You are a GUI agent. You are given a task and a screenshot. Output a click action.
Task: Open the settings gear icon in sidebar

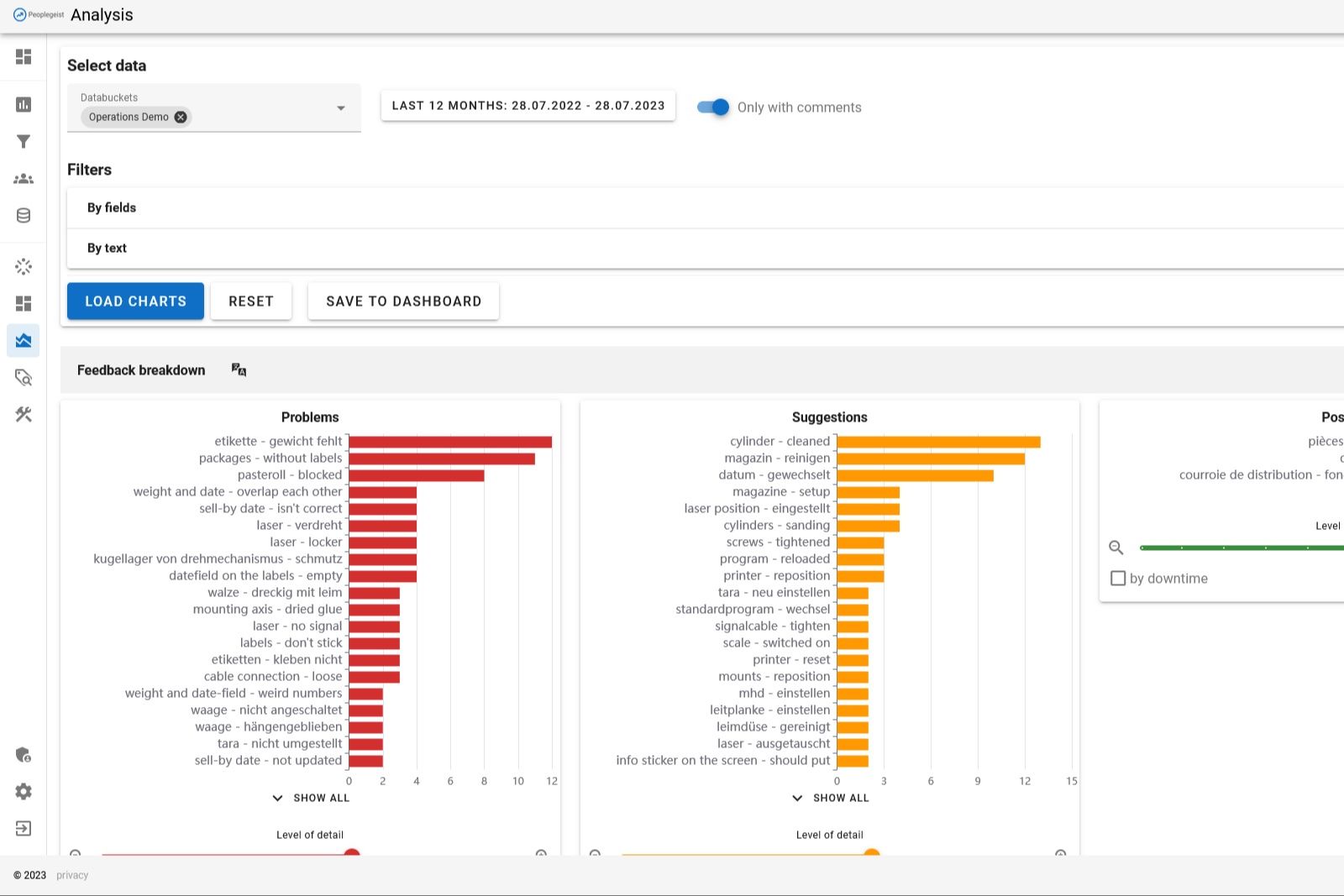(24, 791)
